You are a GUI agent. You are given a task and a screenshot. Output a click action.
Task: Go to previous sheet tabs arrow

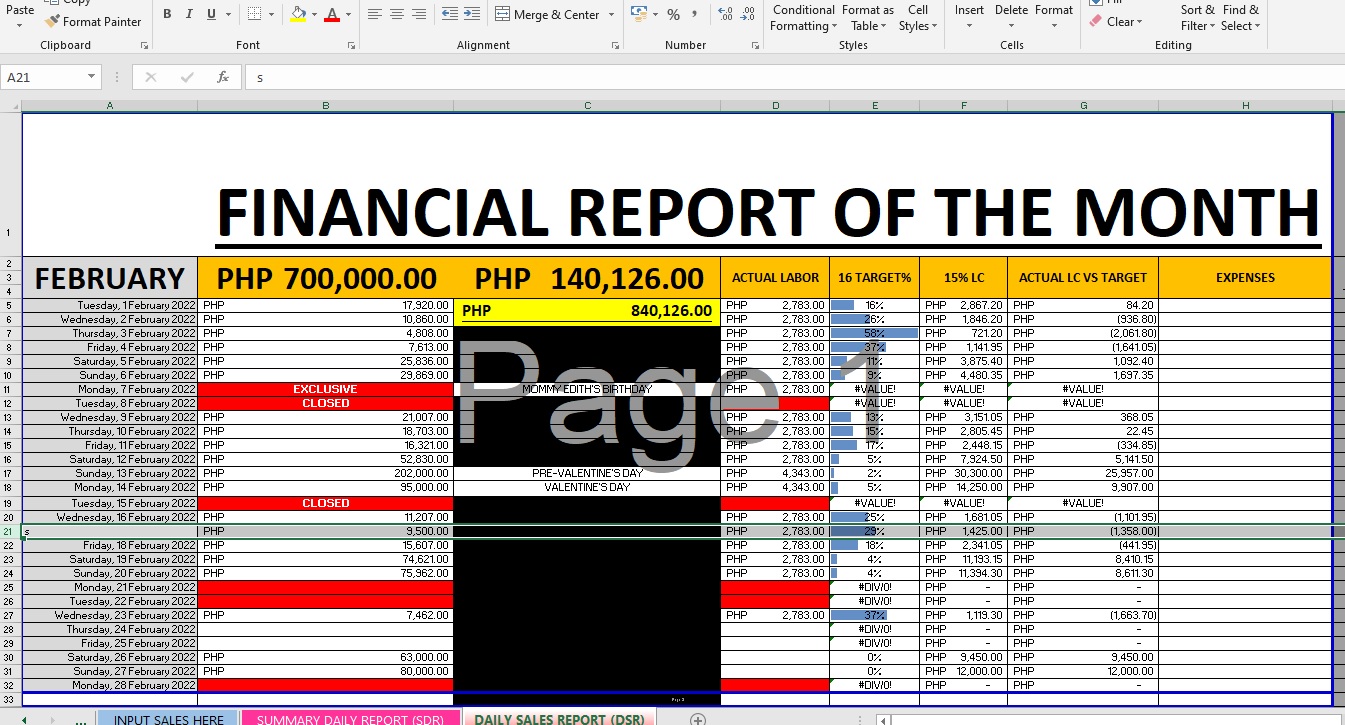click(25, 719)
